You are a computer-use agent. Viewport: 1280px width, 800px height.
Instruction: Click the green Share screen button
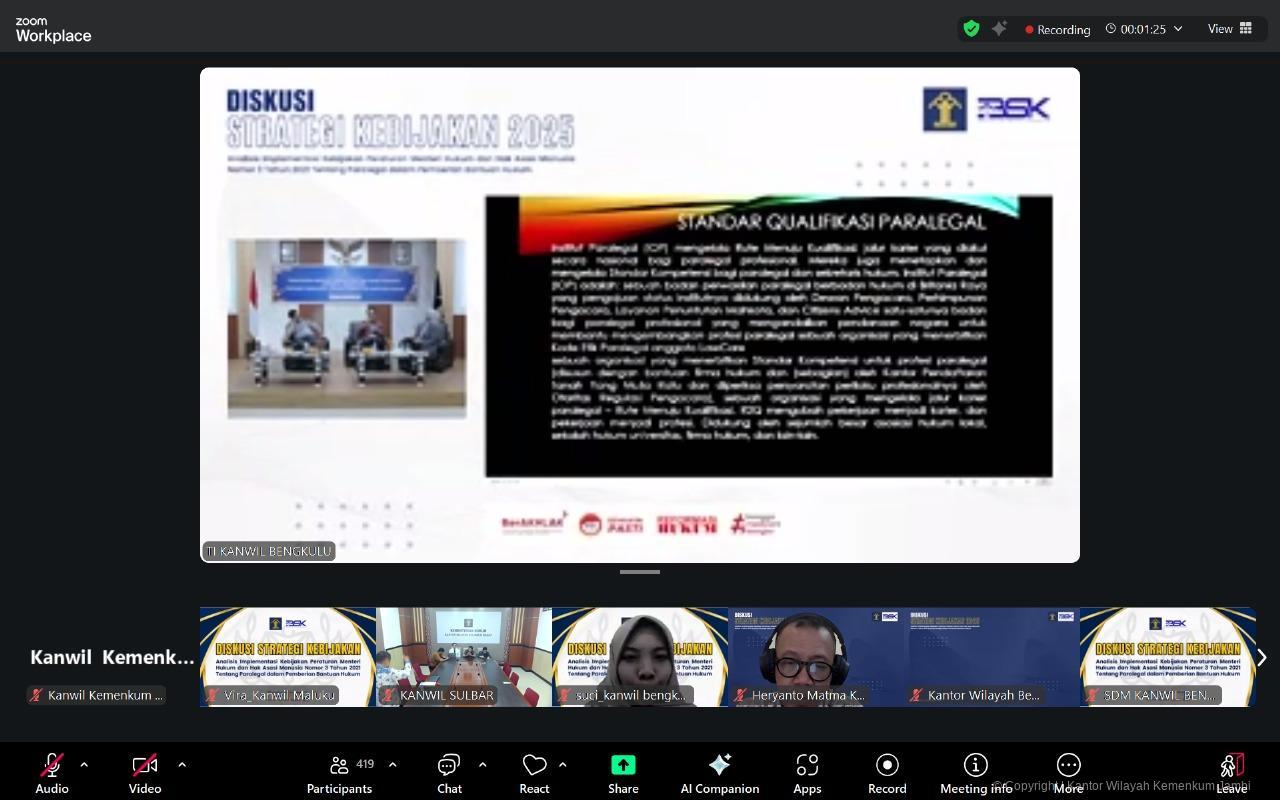(623, 773)
